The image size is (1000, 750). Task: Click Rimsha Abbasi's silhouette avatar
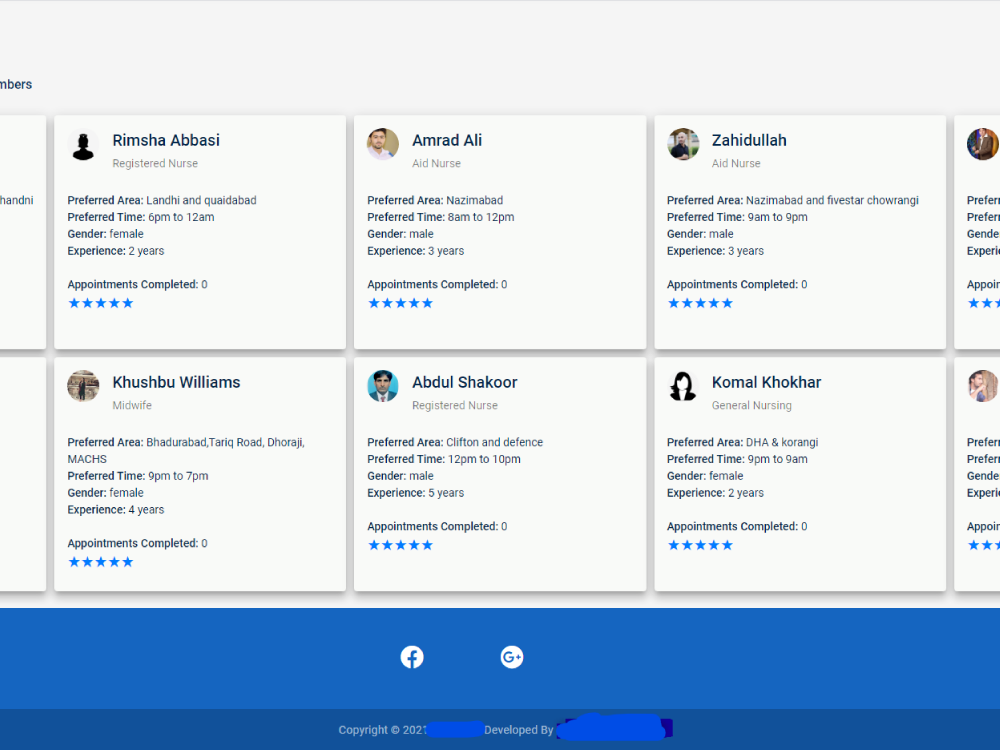click(x=84, y=145)
